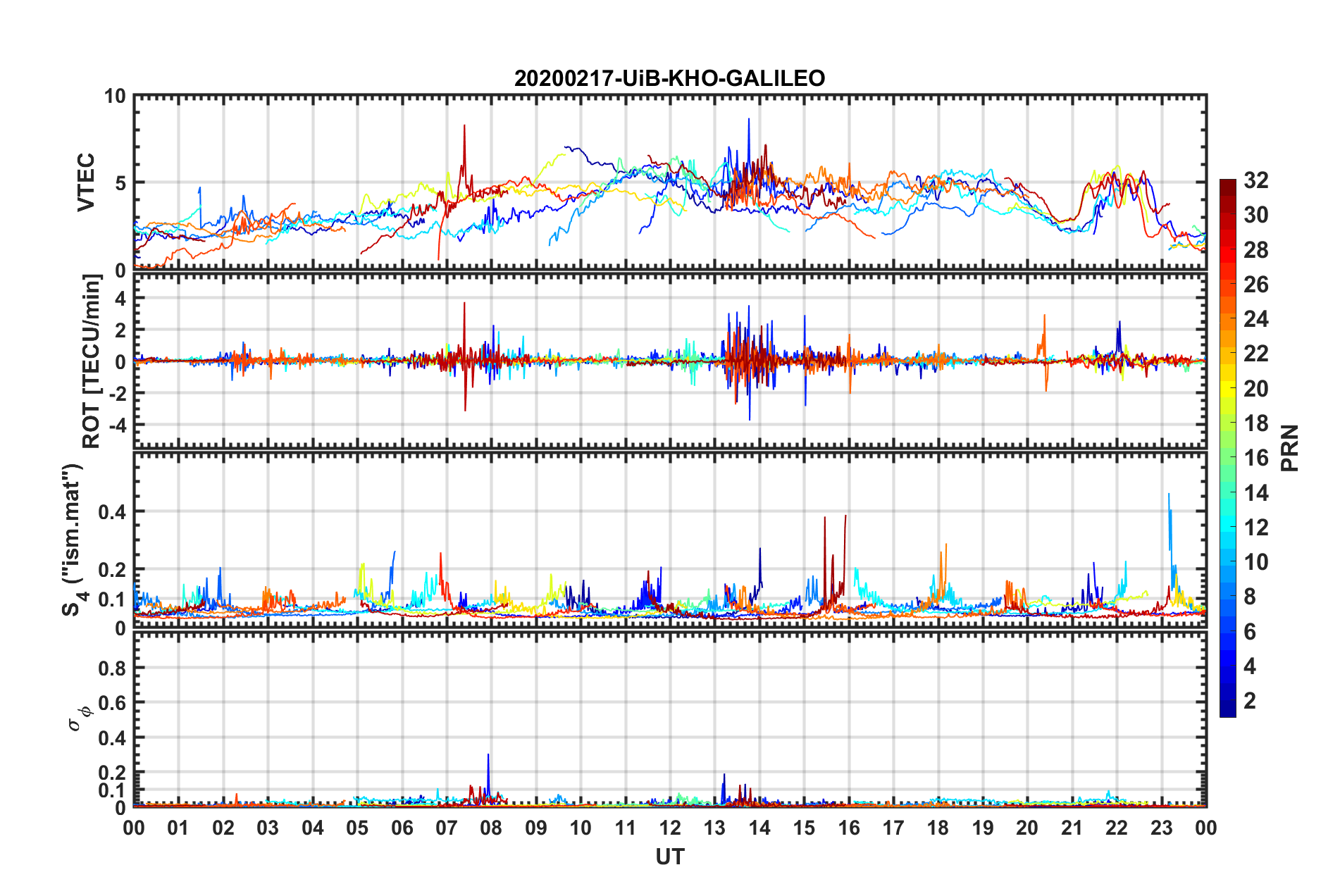The width and height of the screenshot is (1340, 896).
Task: Click VTEC y-axis tick 5
Action: (x=120, y=183)
